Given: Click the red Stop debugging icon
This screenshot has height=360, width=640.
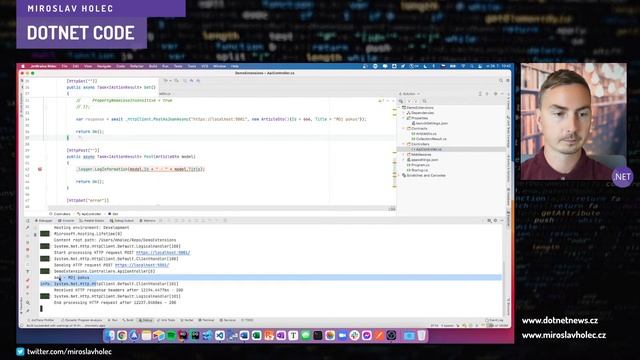Looking at the screenshot, I should click(x=28, y=249).
